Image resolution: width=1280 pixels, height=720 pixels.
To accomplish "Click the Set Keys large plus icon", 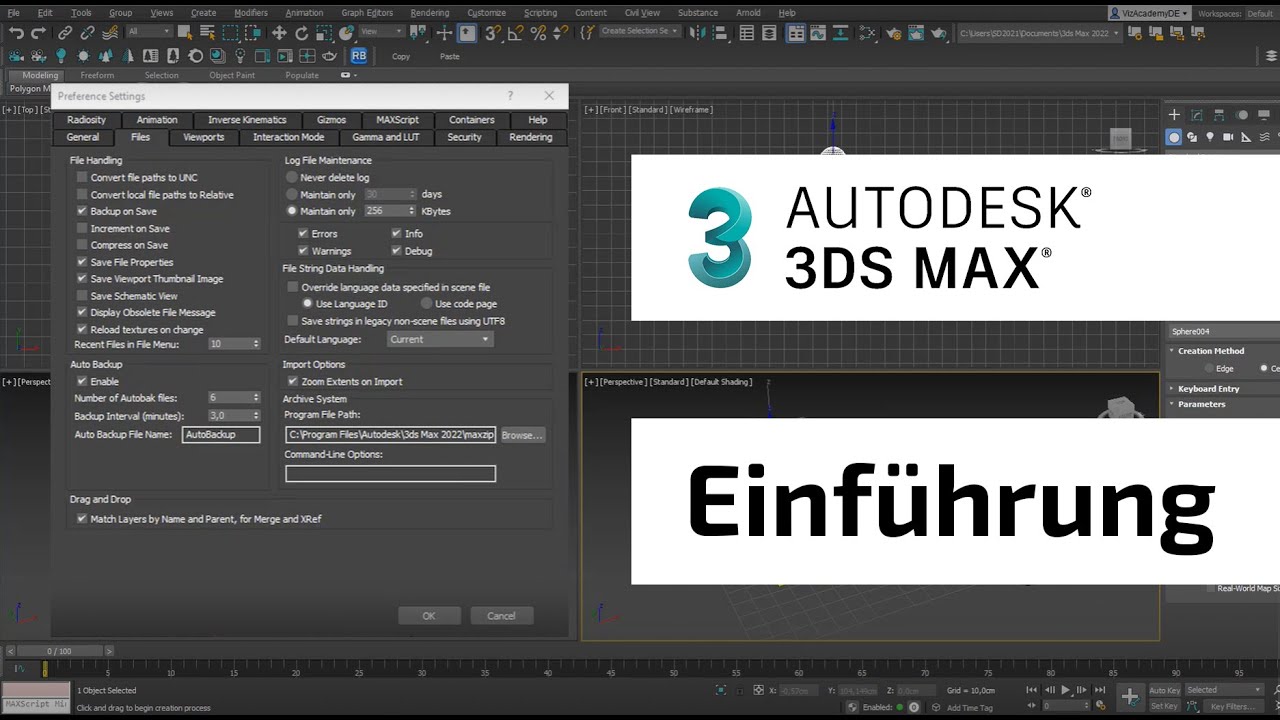I will pos(1130,697).
